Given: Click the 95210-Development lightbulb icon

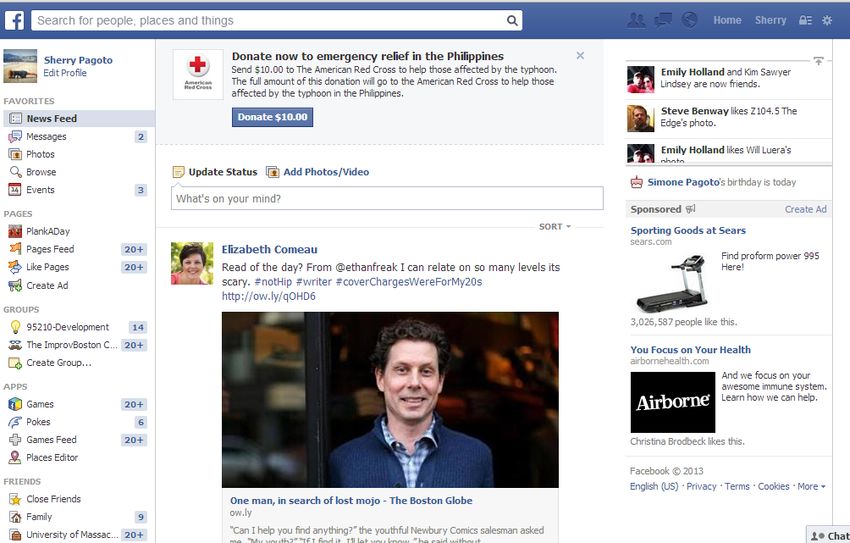Looking at the screenshot, I should [x=15, y=327].
